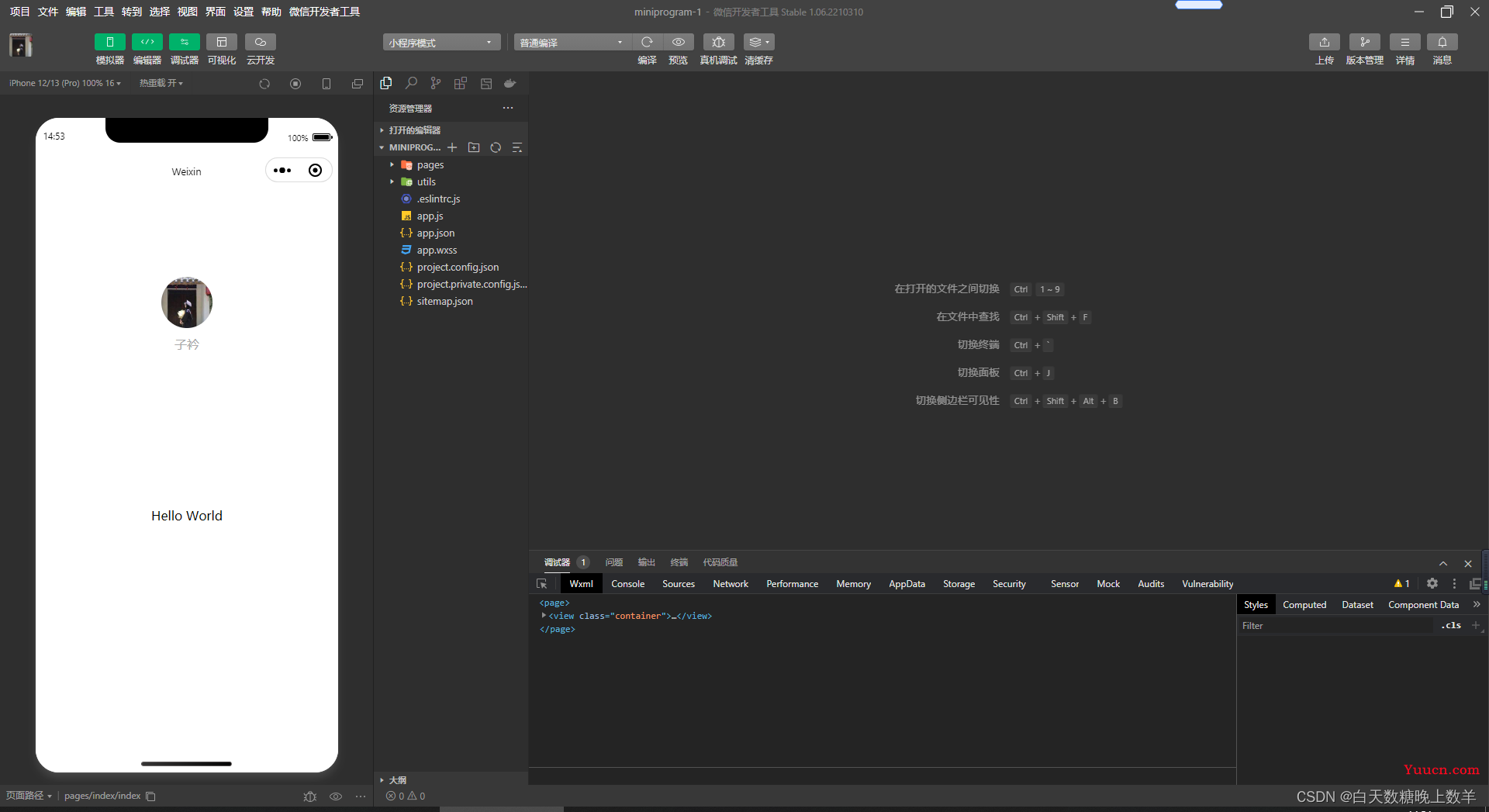Open debugger settings gear icon
This screenshot has width=1489, height=812.
tap(1432, 583)
